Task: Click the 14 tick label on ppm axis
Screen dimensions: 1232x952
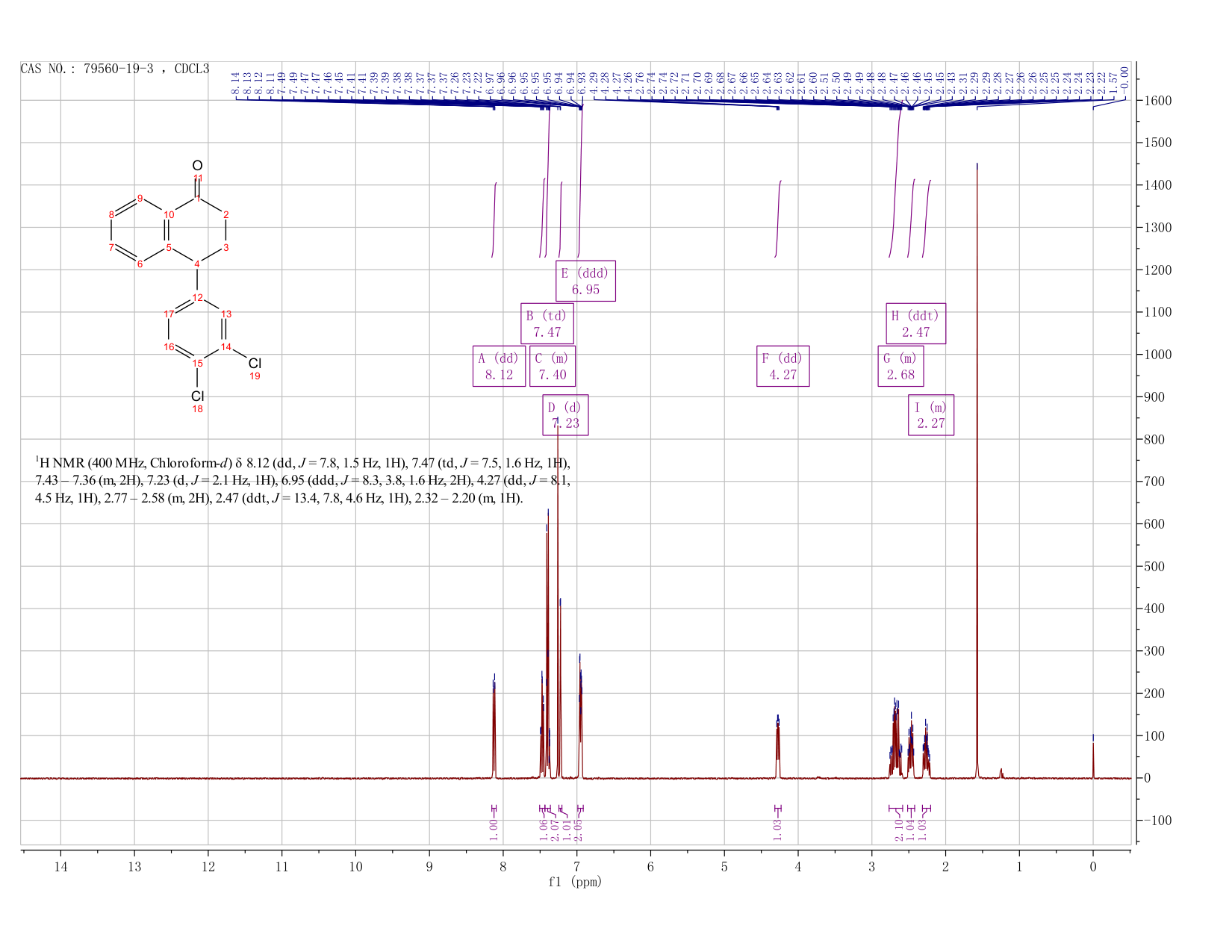Action: pyautogui.click(x=60, y=866)
